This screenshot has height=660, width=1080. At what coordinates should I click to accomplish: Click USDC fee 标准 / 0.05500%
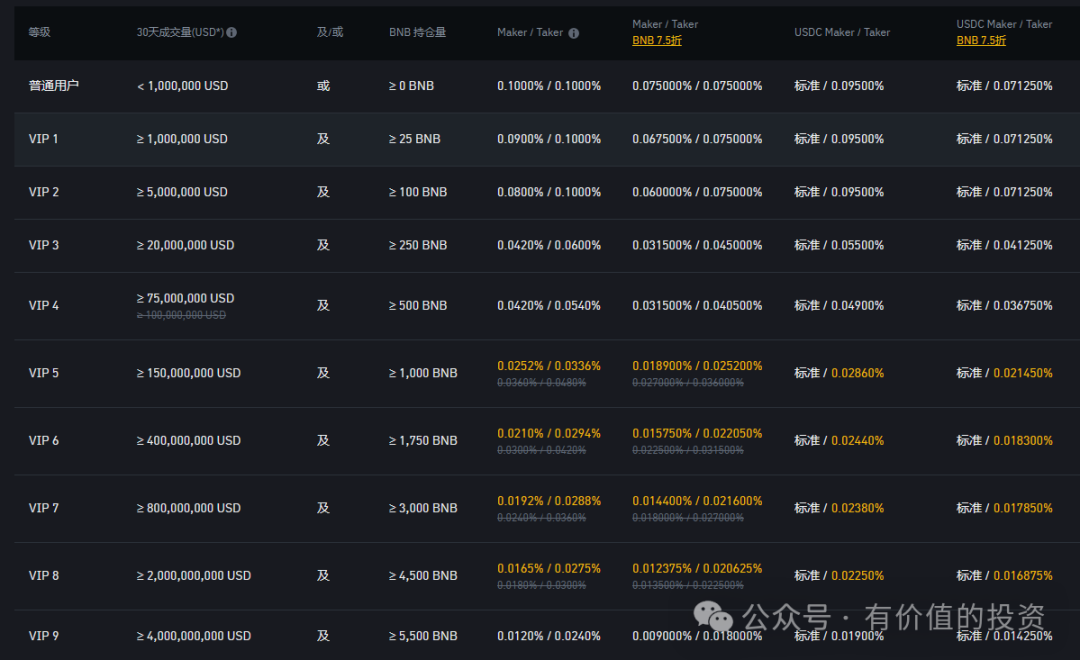(839, 245)
